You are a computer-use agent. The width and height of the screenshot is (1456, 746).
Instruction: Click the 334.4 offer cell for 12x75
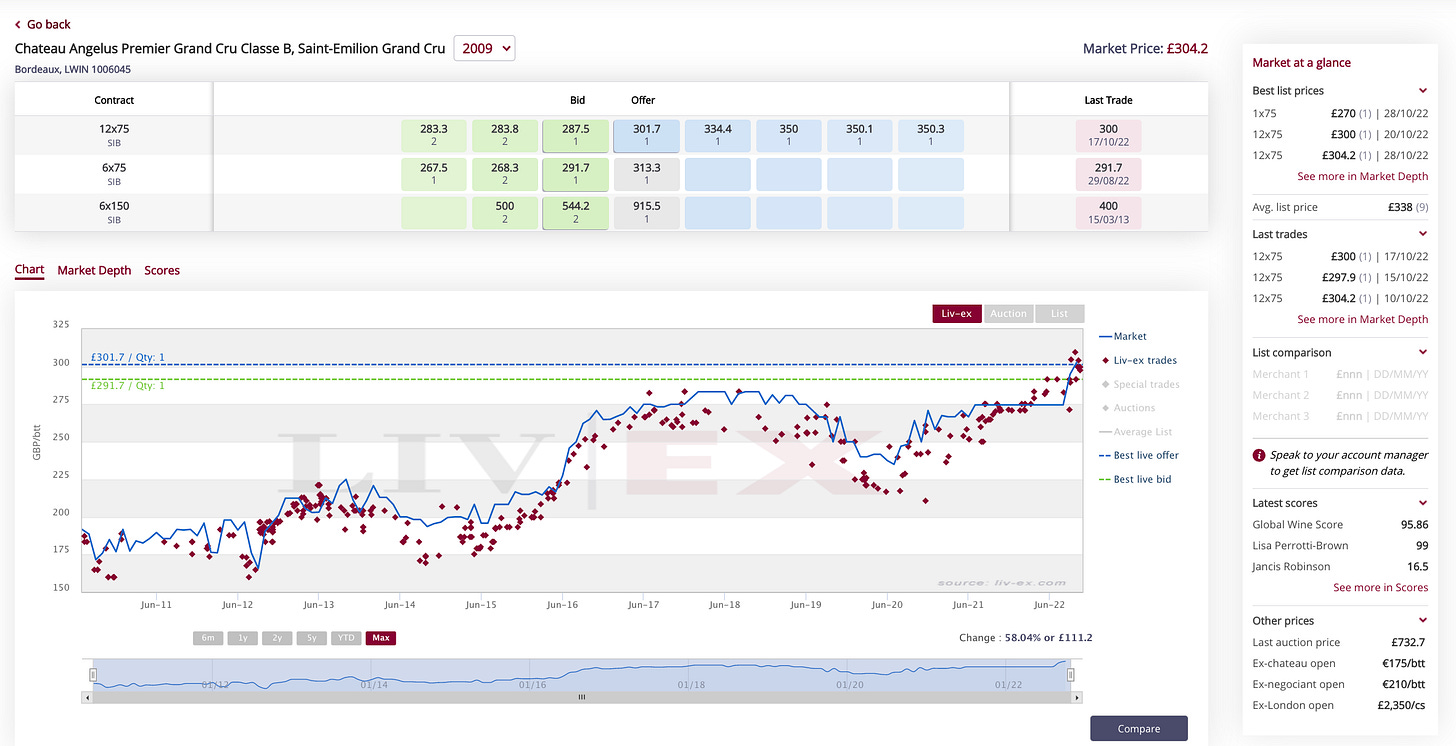pyautogui.click(x=717, y=136)
